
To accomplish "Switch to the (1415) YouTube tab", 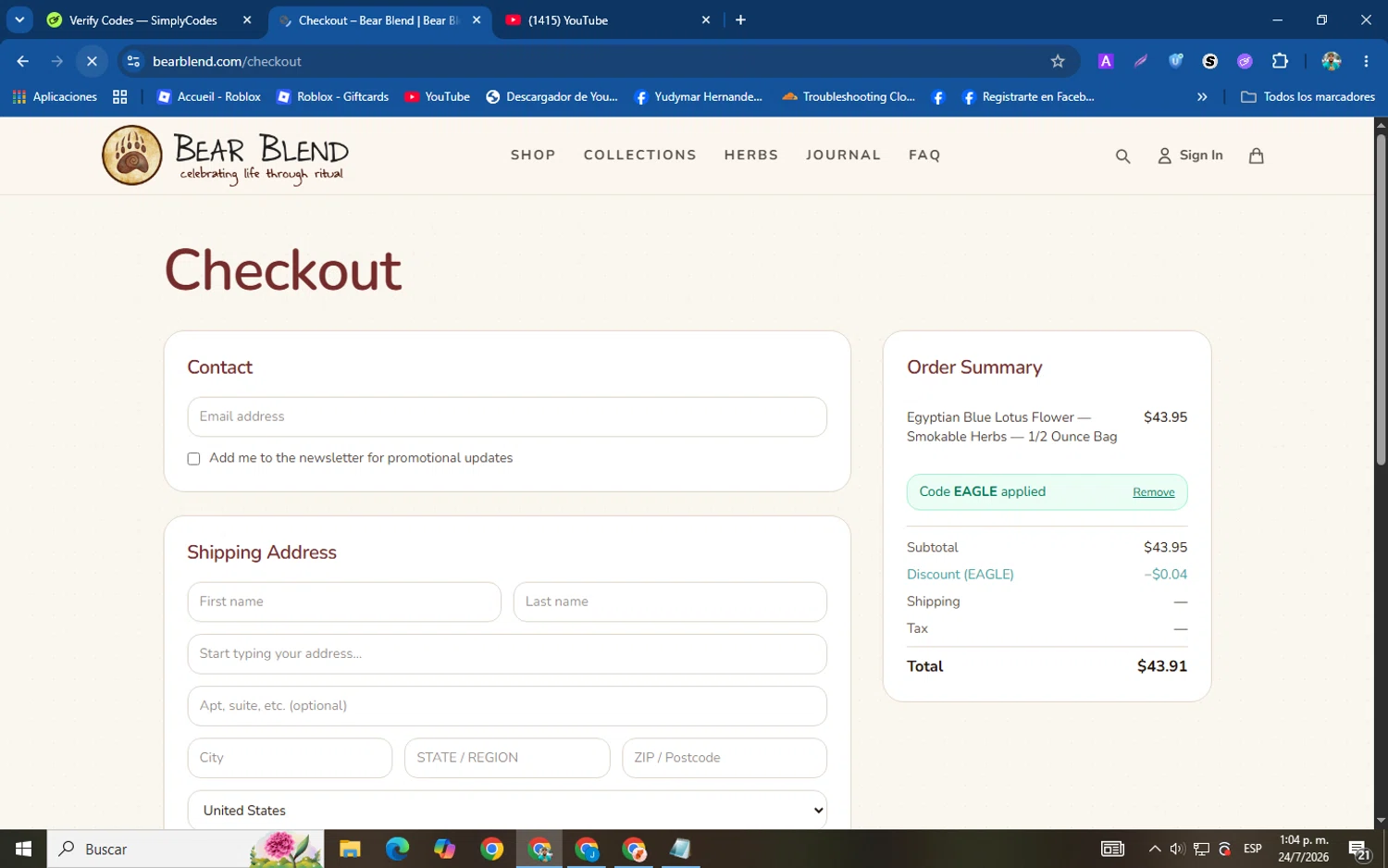I will tap(567, 19).
